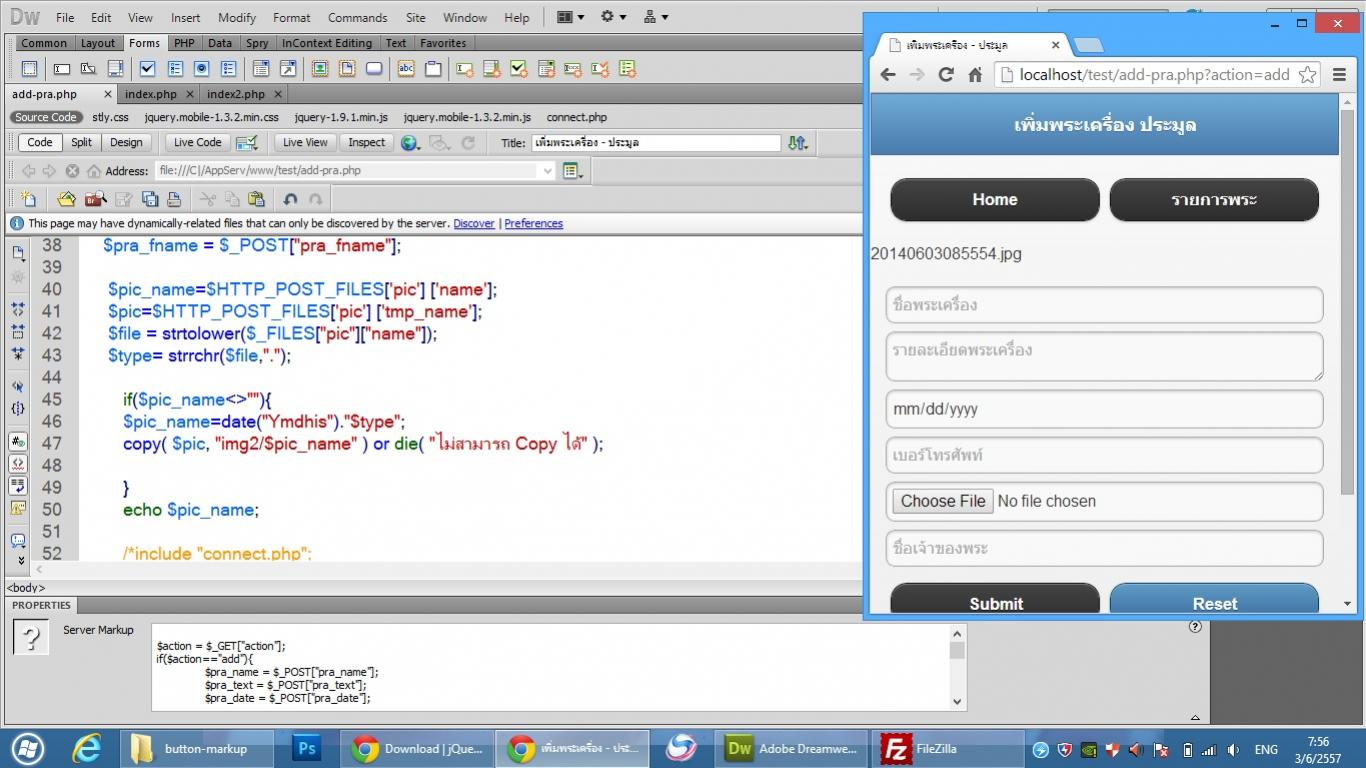Toggle Live View mode
The image size is (1366, 768).
click(305, 143)
